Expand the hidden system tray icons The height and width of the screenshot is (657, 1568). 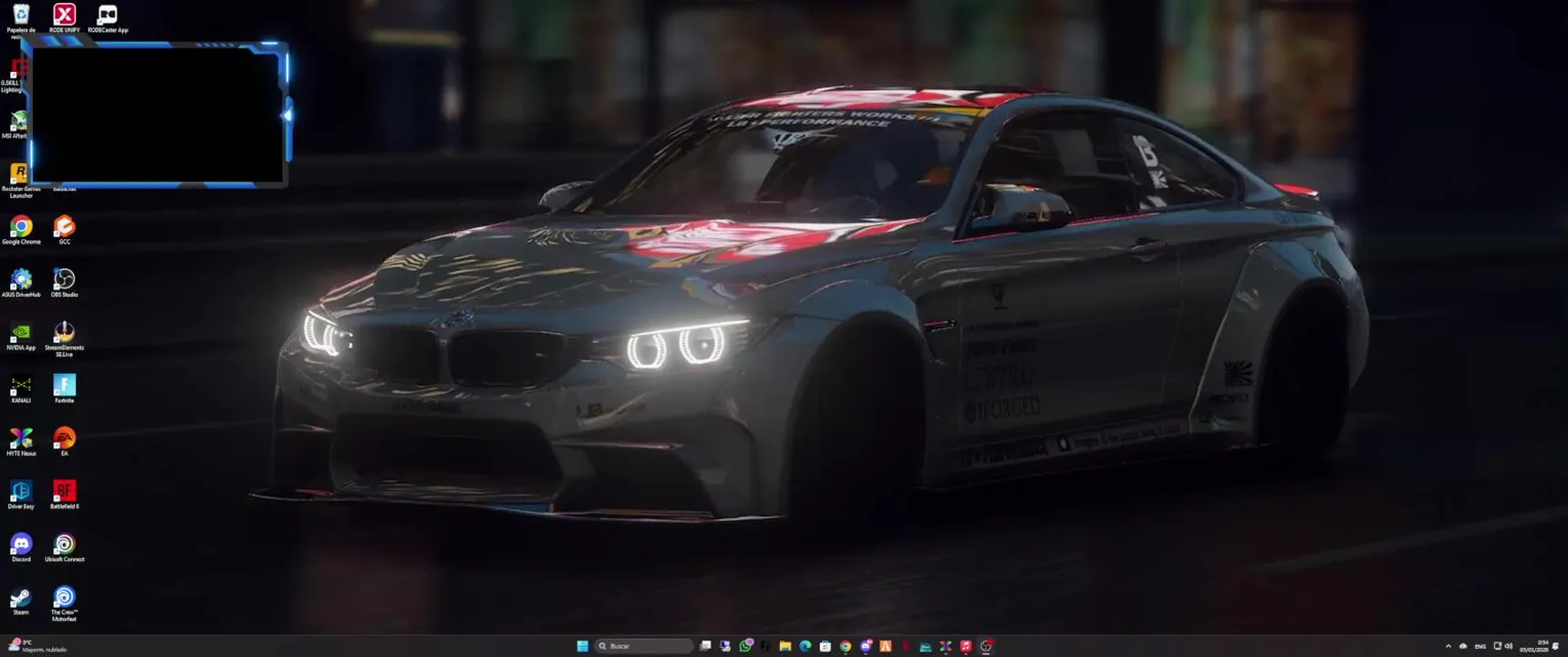click(x=1449, y=646)
